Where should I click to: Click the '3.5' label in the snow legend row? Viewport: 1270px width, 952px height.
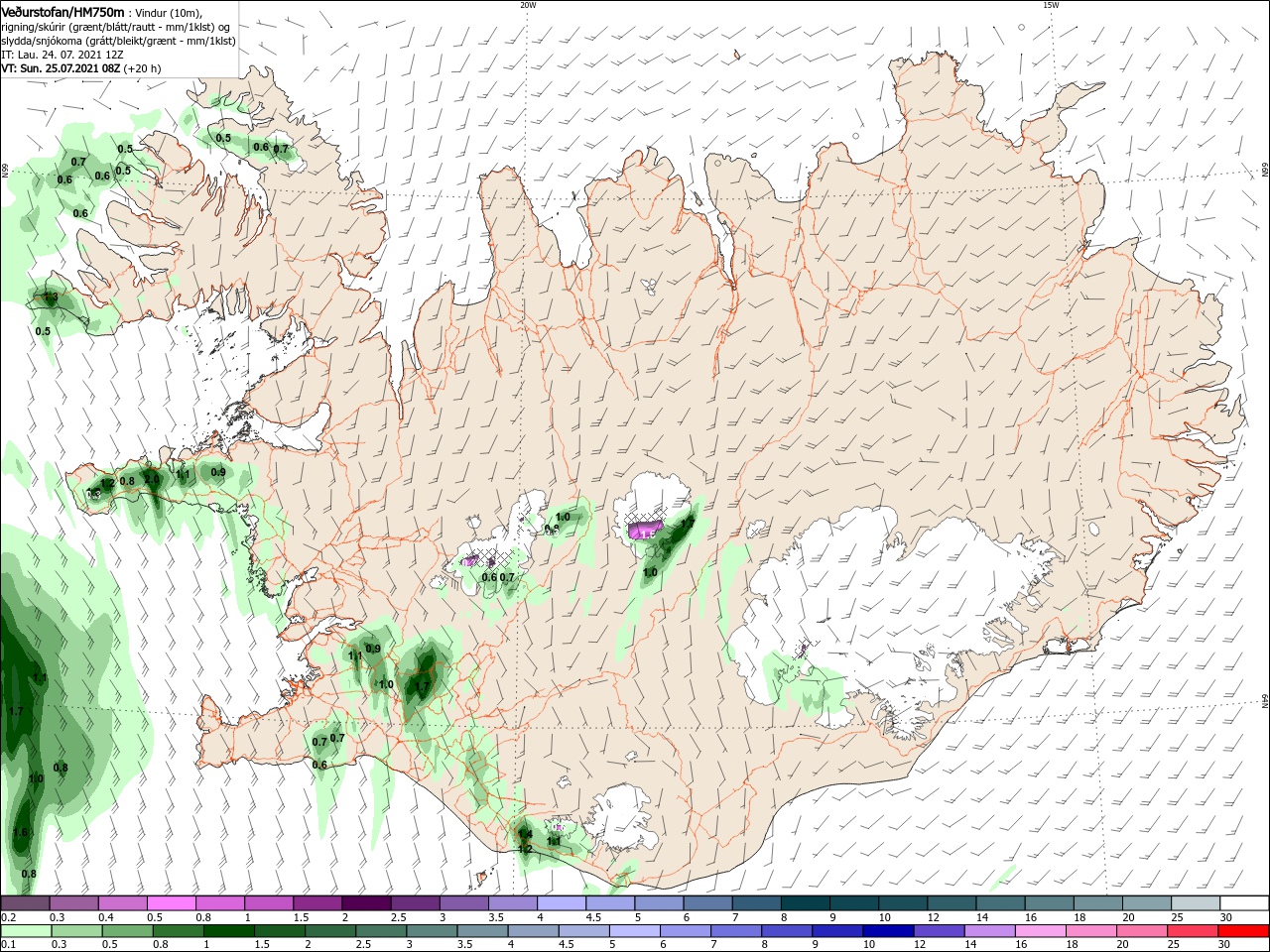pyautogui.click(x=495, y=918)
